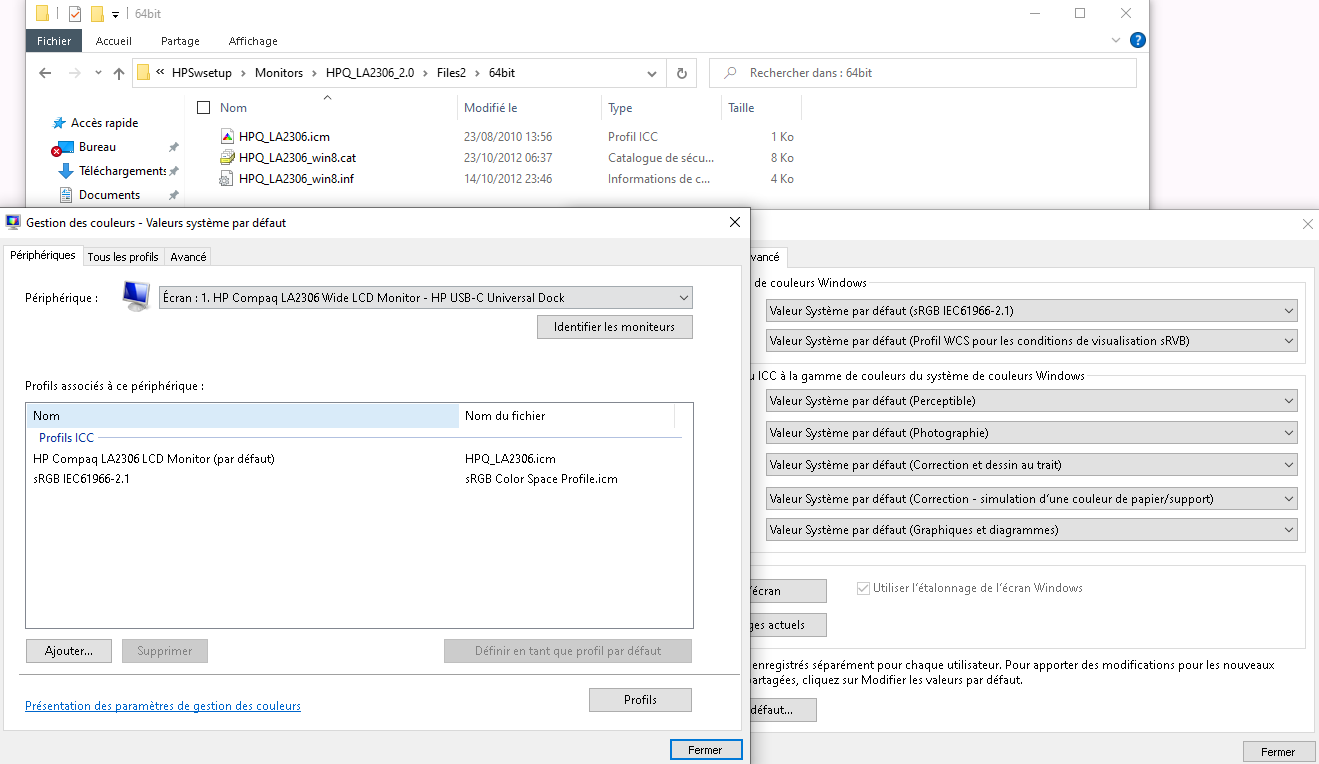Open Téléchargements in quick access sidebar

click(122, 171)
